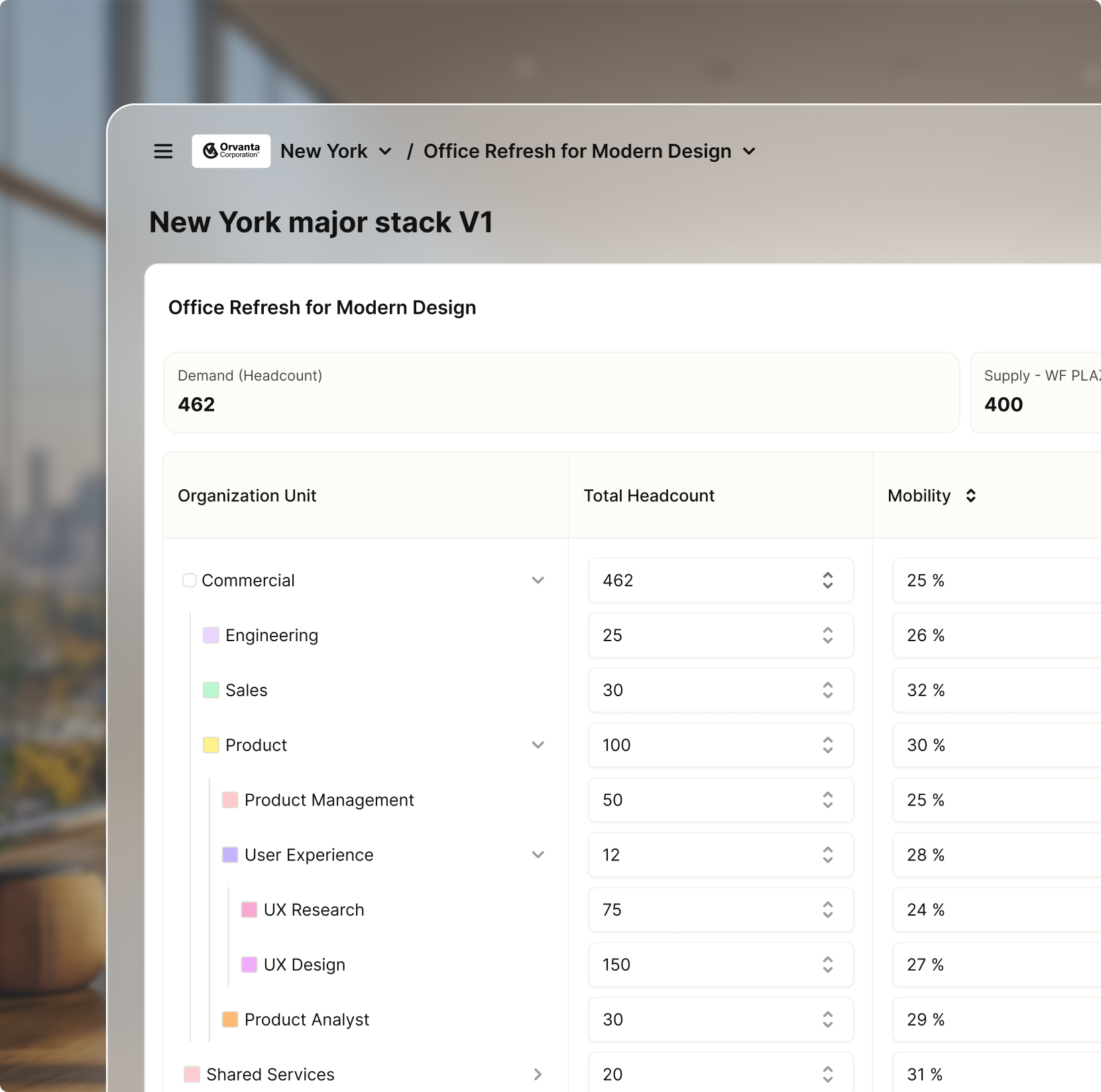Click the Shared Services color swatch
Viewport: 1101px width, 1092px height.
(192, 1074)
